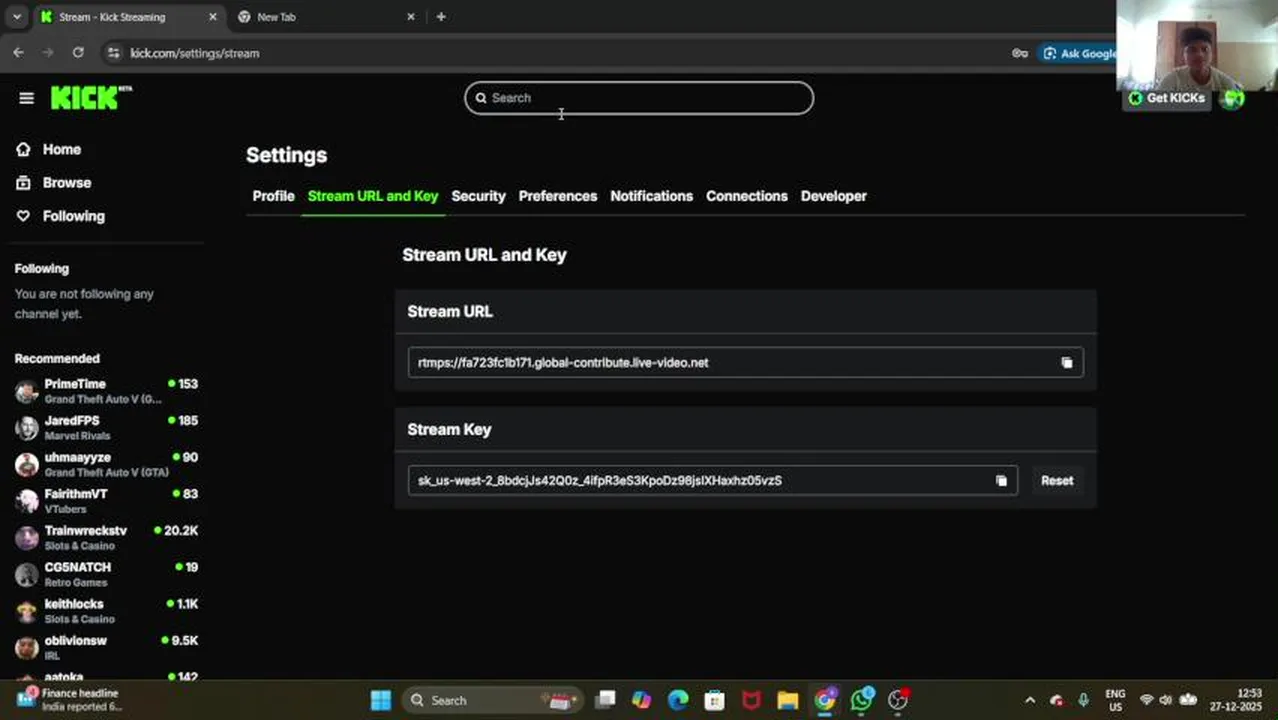Open the hamburger sidebar menu
This screenshot has width=1278, height=720.
click(26, 98)
